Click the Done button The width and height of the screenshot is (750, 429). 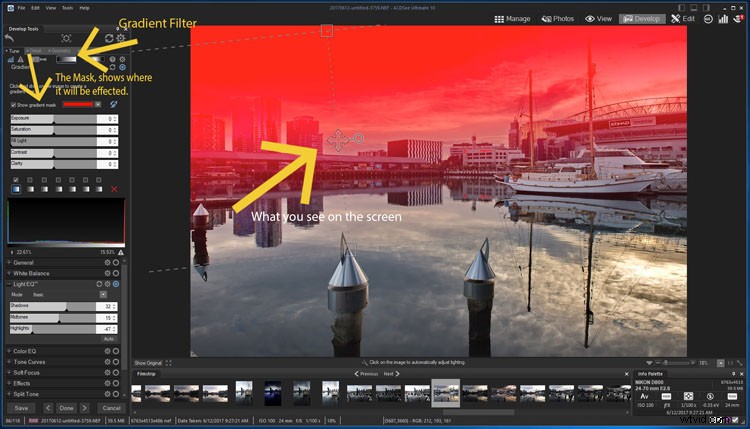click(66, 408)
